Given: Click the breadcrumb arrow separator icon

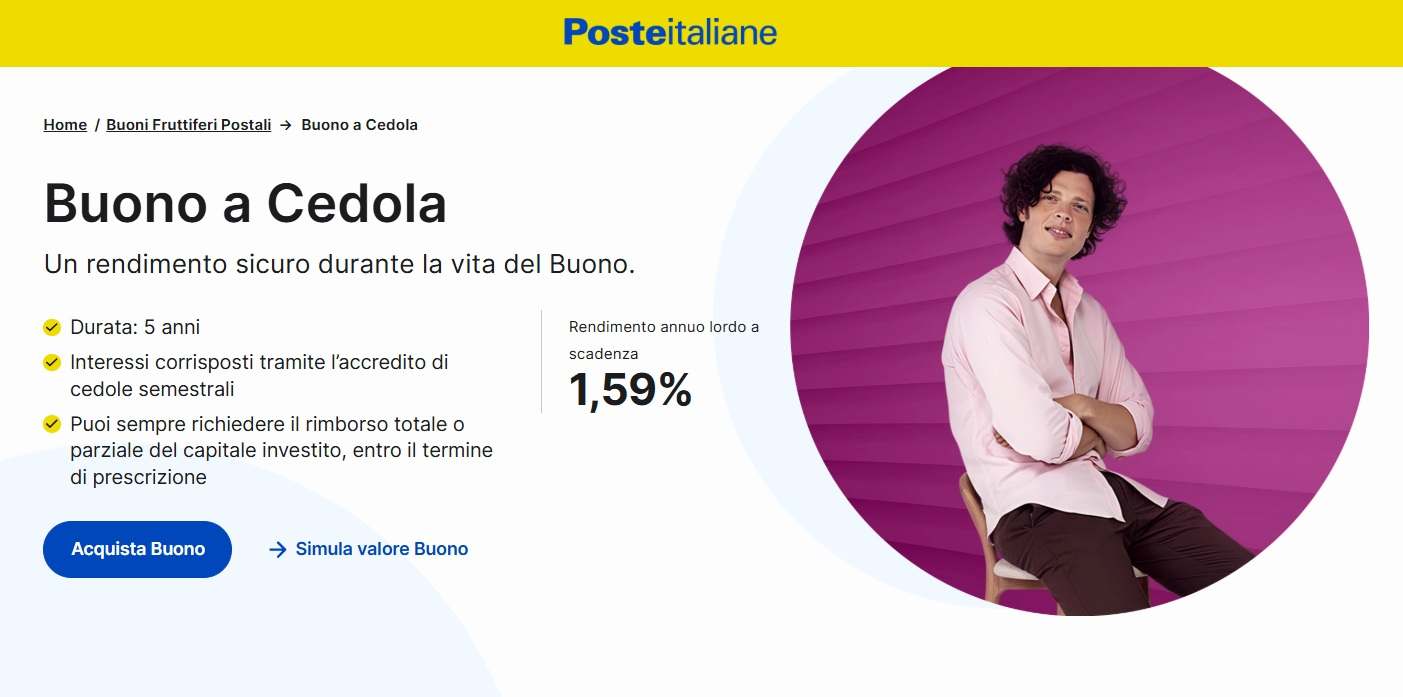Looking at the screenshot, I should coord(286,125).
